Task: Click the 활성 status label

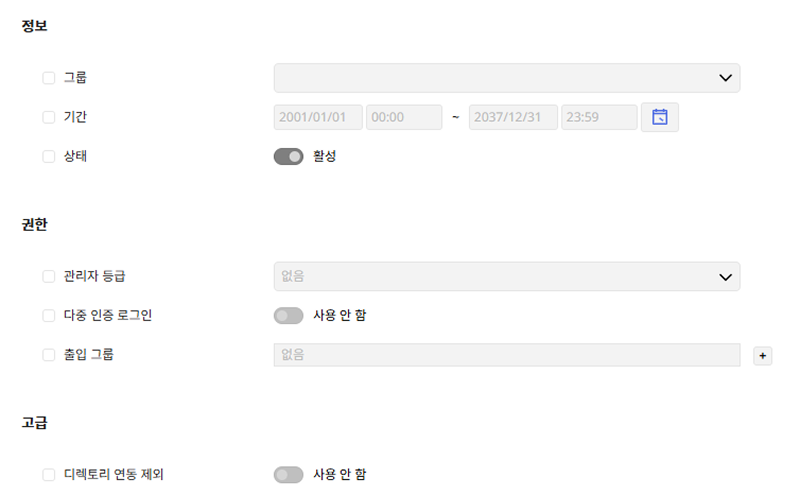Action: (324, 156)
